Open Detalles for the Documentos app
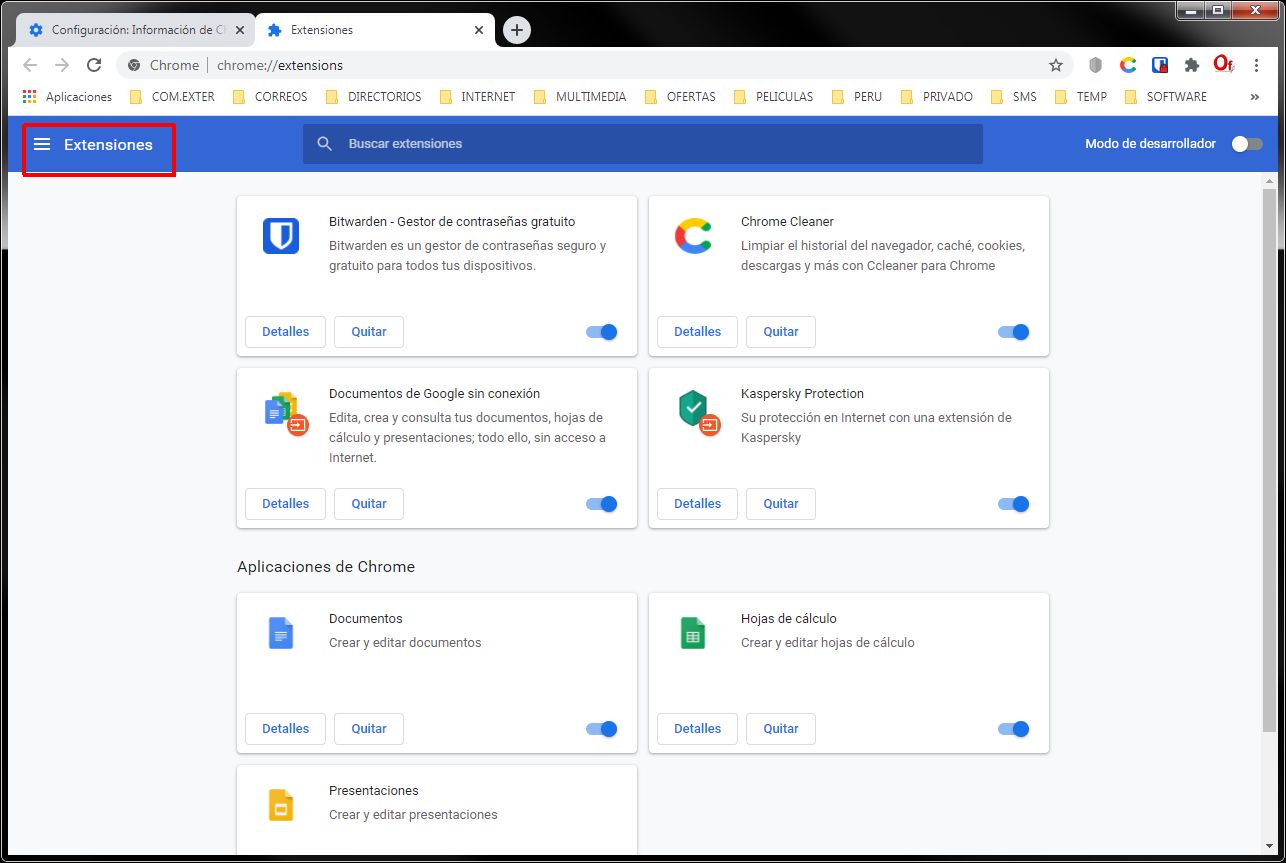The height and width of the screenshot is (863, 1286). 285,729
